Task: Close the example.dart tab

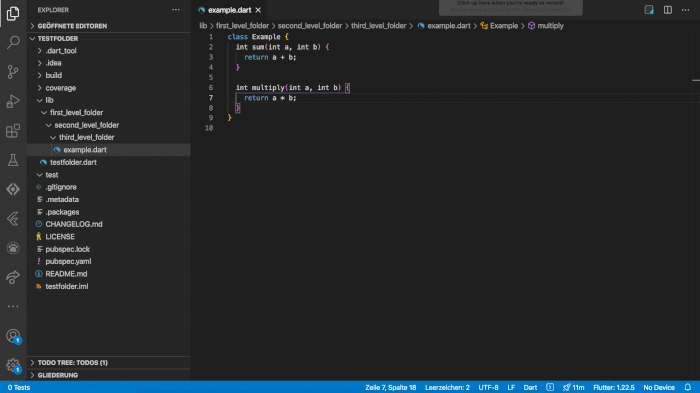Action: [258, 10]
